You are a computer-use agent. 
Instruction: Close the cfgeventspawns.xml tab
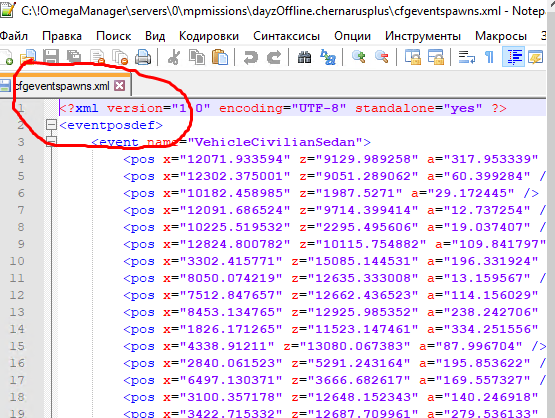tap(120, 86)
